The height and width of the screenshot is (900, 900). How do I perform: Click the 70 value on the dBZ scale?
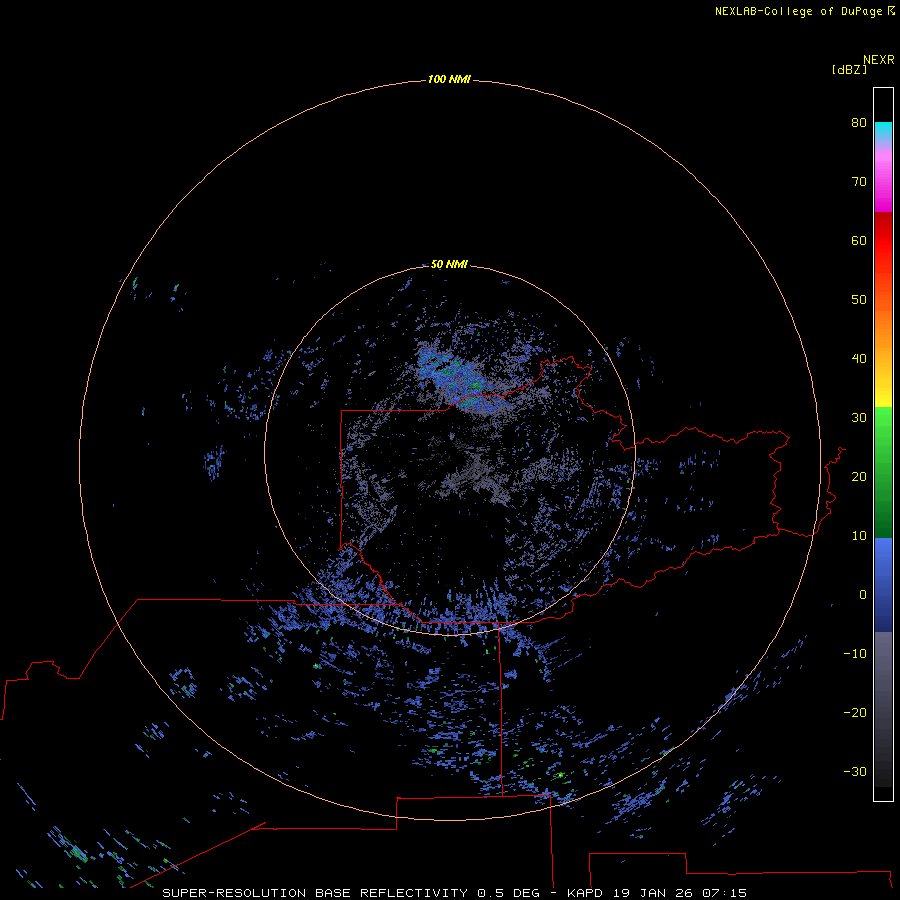(x=859, y=181)
